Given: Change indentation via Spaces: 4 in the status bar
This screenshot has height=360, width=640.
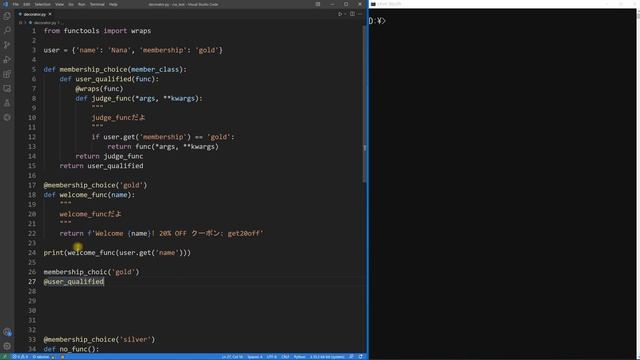Looking at the screenshot, I should click(255, 357).
